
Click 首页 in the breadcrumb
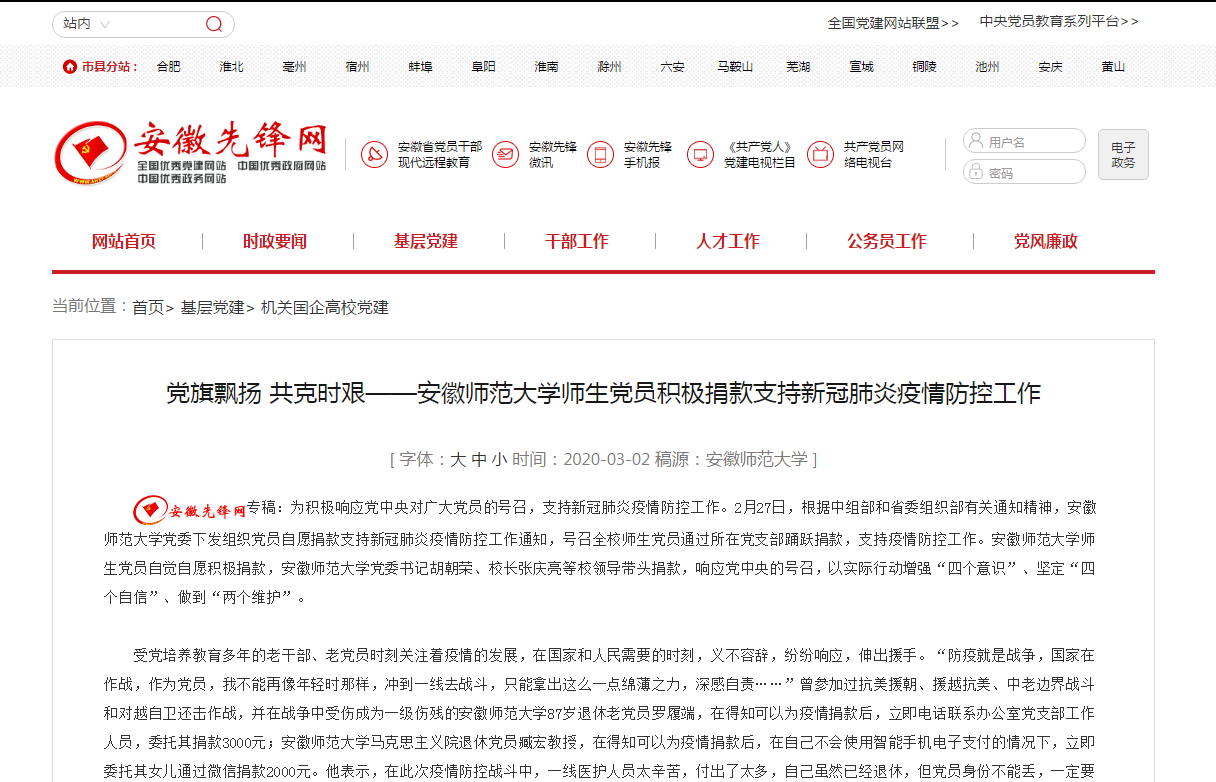(x=148, y=307)
